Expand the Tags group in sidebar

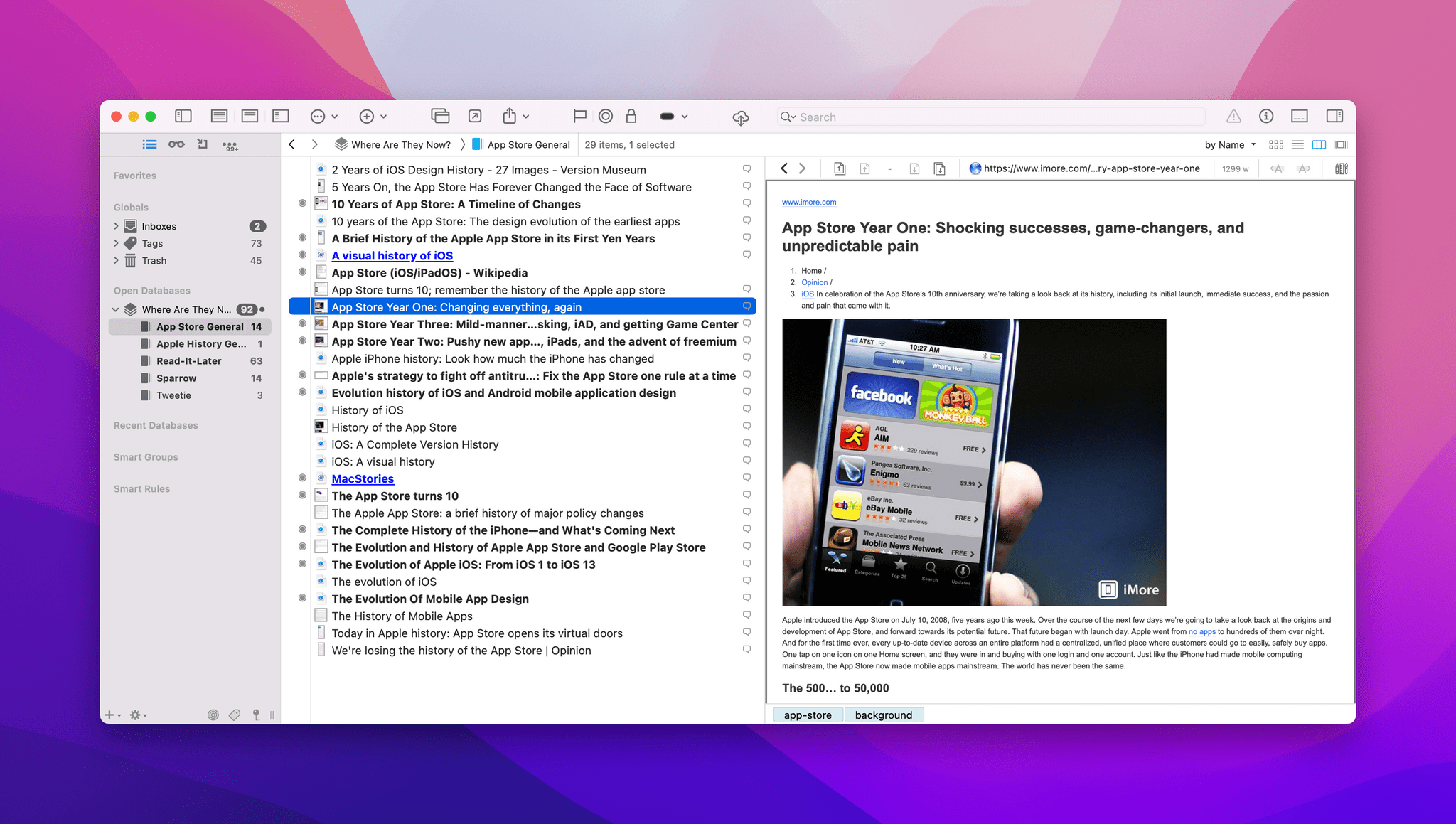(116, 243)
